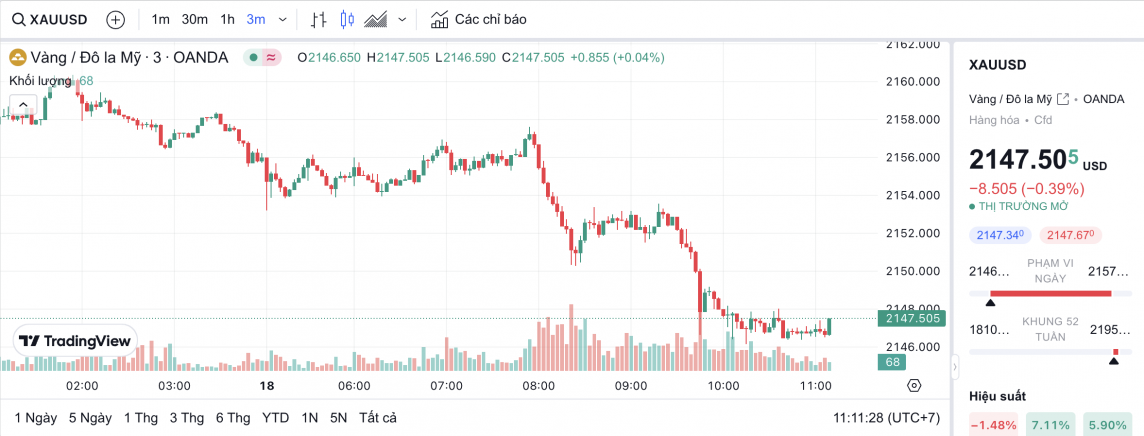The image size is (1144, 436).
Task: Select the 6 Thg time range
Action: [232, 417]
